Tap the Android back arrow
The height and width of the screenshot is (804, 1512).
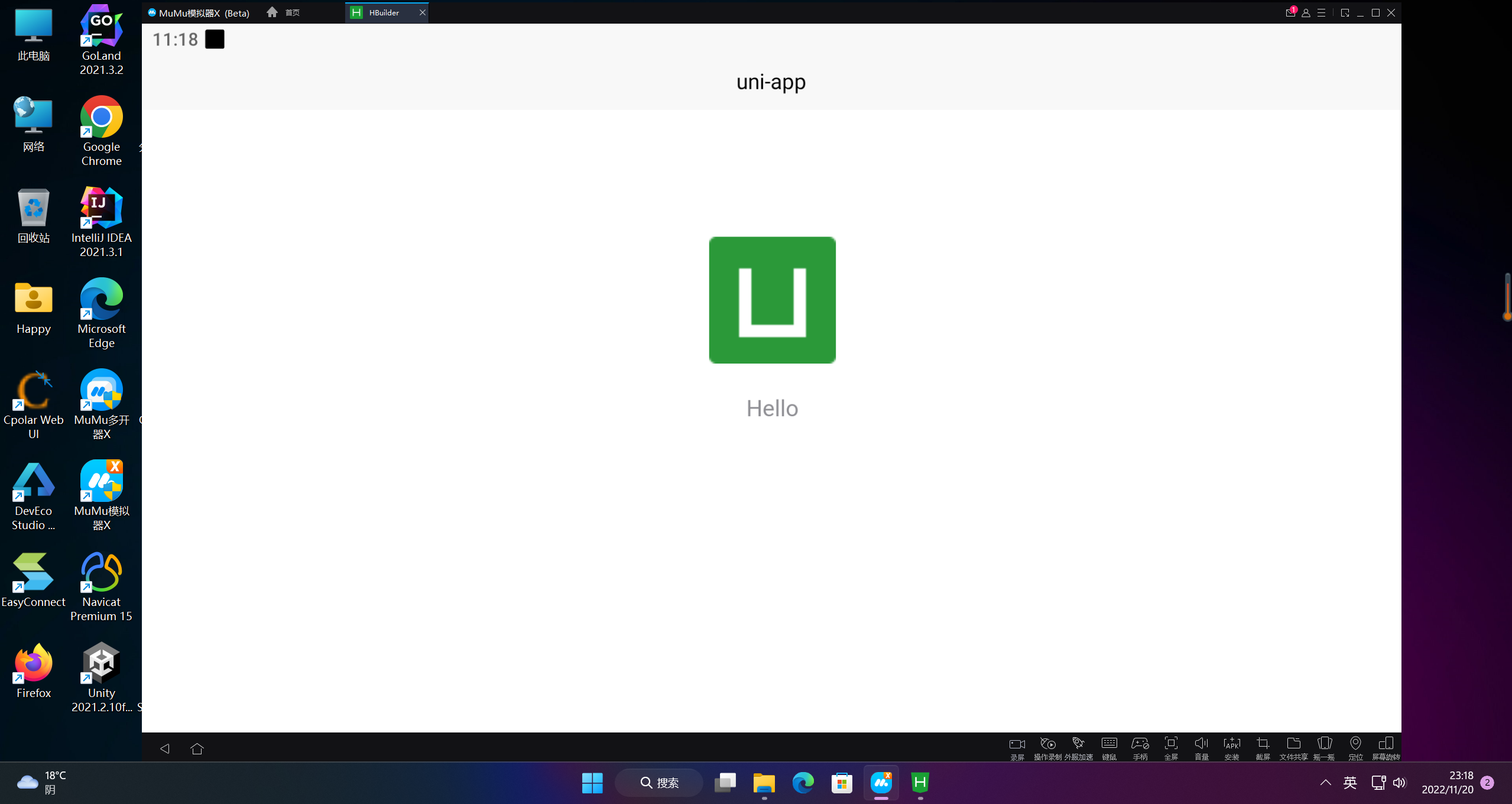(165, 748)
